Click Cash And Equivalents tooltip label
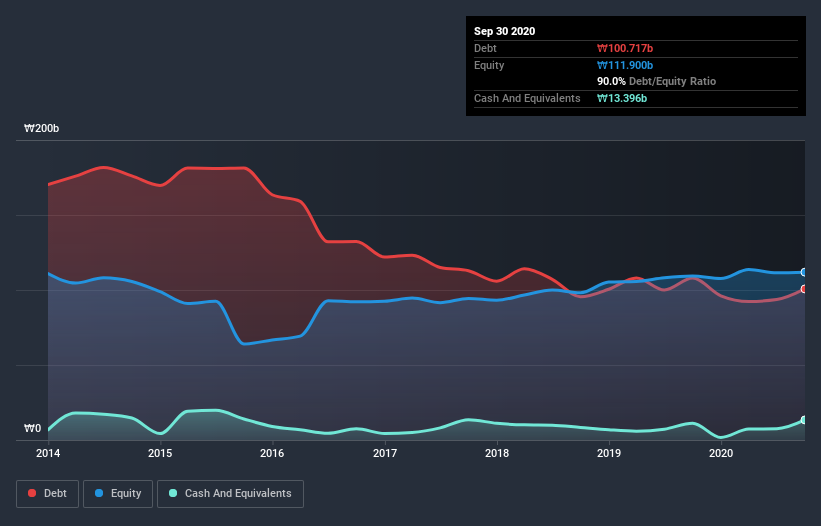The image size is (821, 526). (x=527, y=98)
